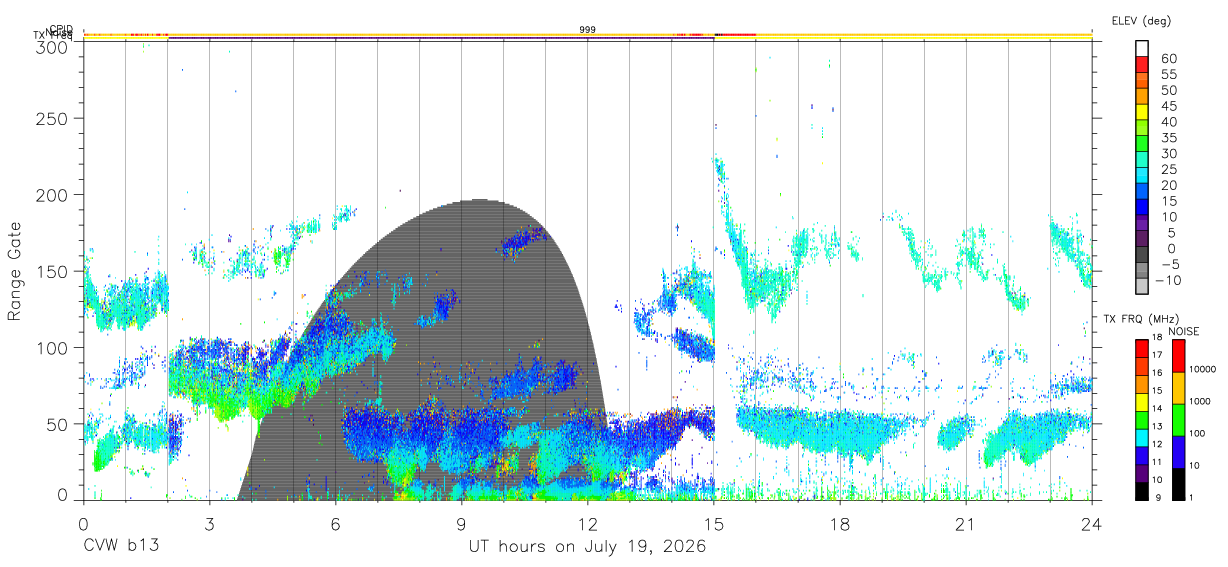Image resolution: width=1228 pixels, height=567 pixels.
Task: Click the 55 label on ELEV colorbar
Action: click(x=1168, y=75)
